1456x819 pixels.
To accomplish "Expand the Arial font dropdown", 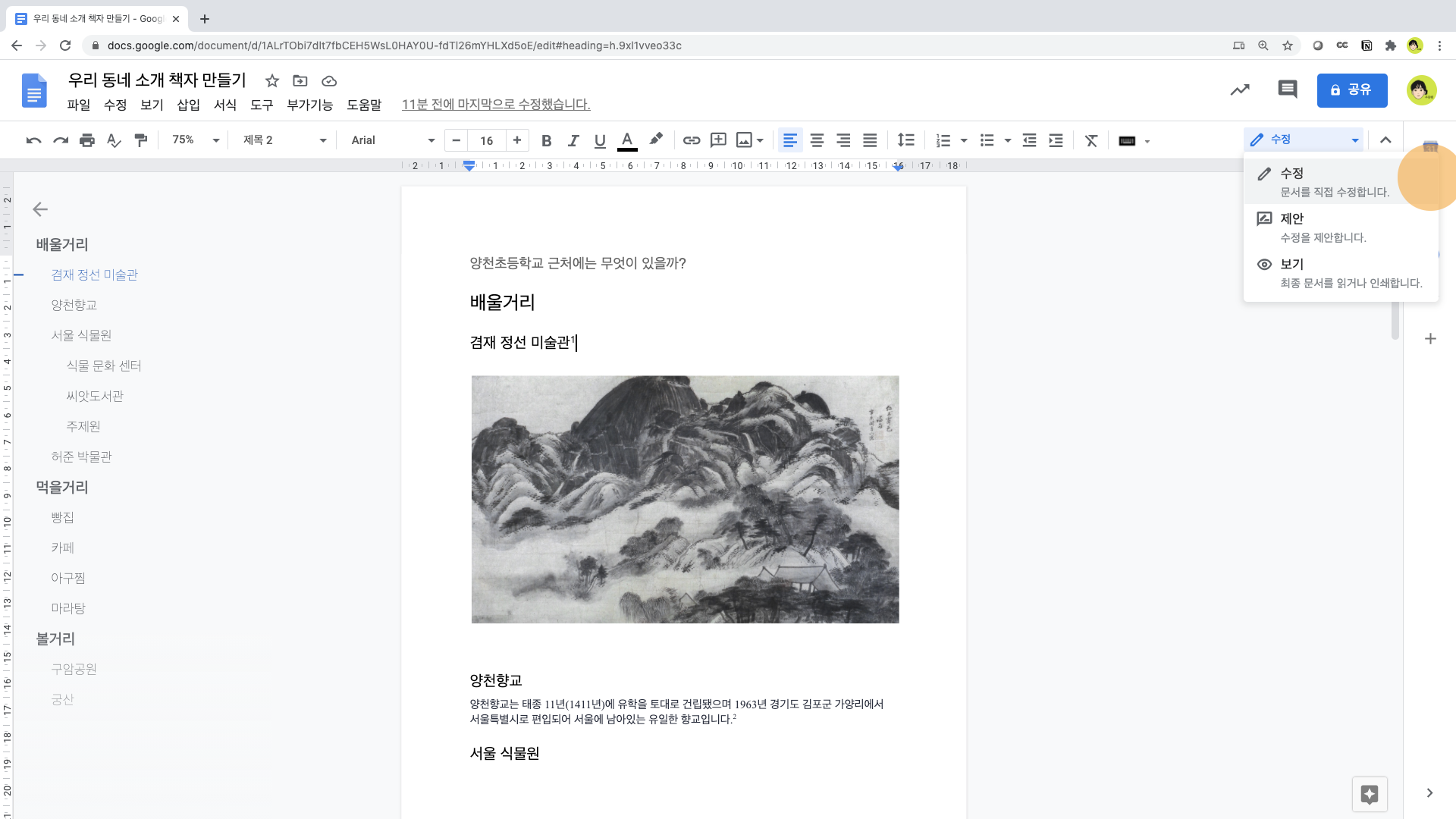I will click(392, 140).
